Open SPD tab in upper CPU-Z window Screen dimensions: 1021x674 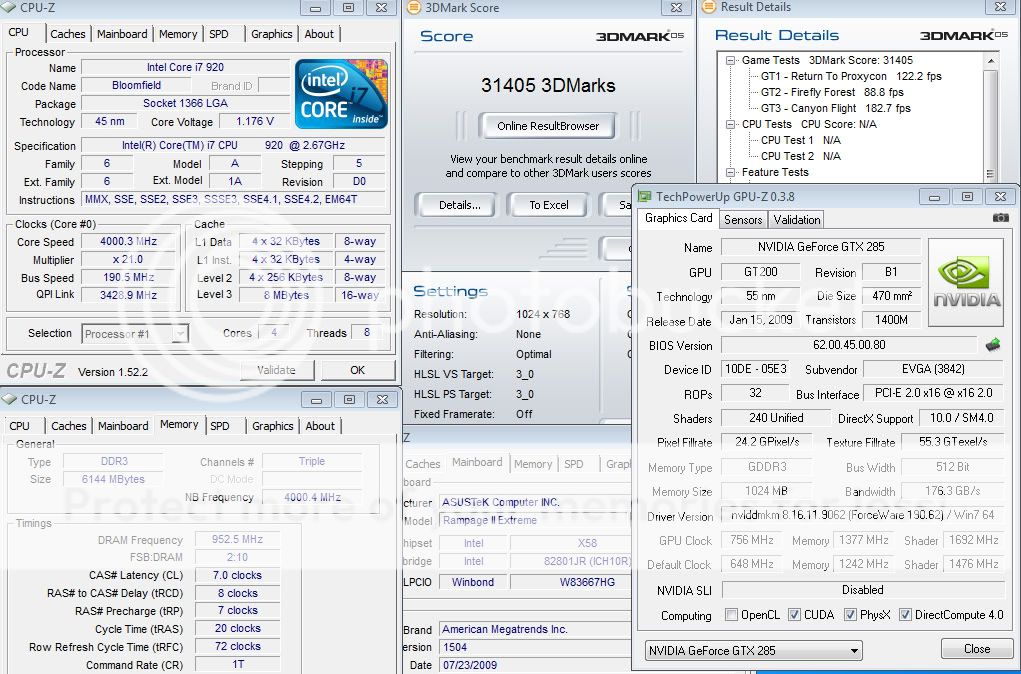coord(219,34)
